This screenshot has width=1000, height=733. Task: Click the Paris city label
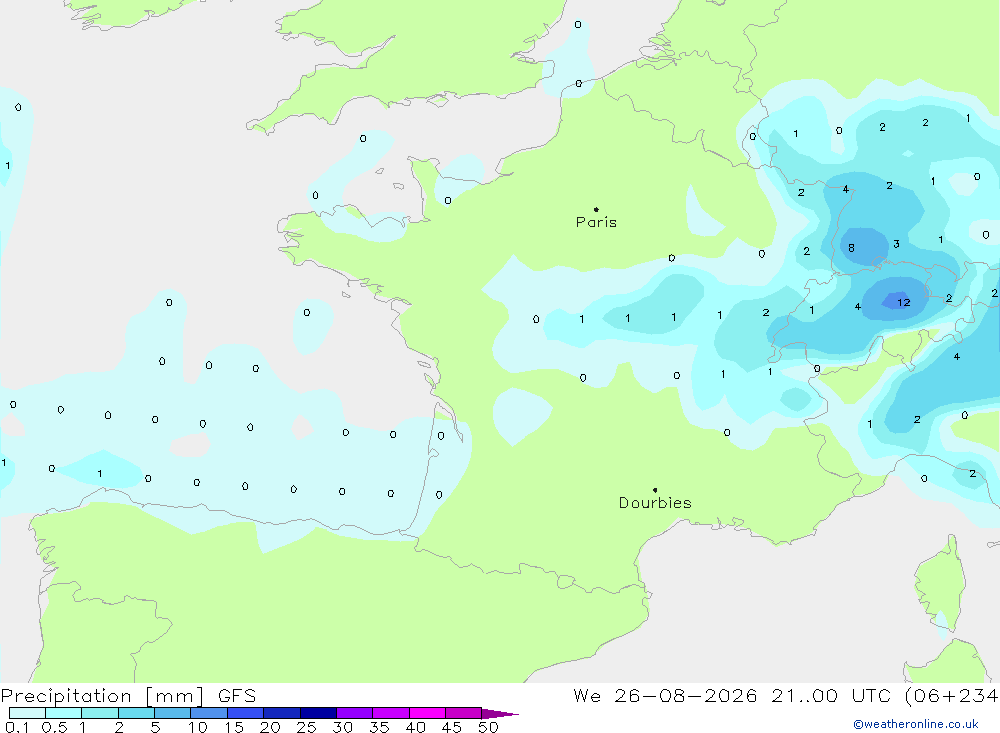(x=596, y=222)
